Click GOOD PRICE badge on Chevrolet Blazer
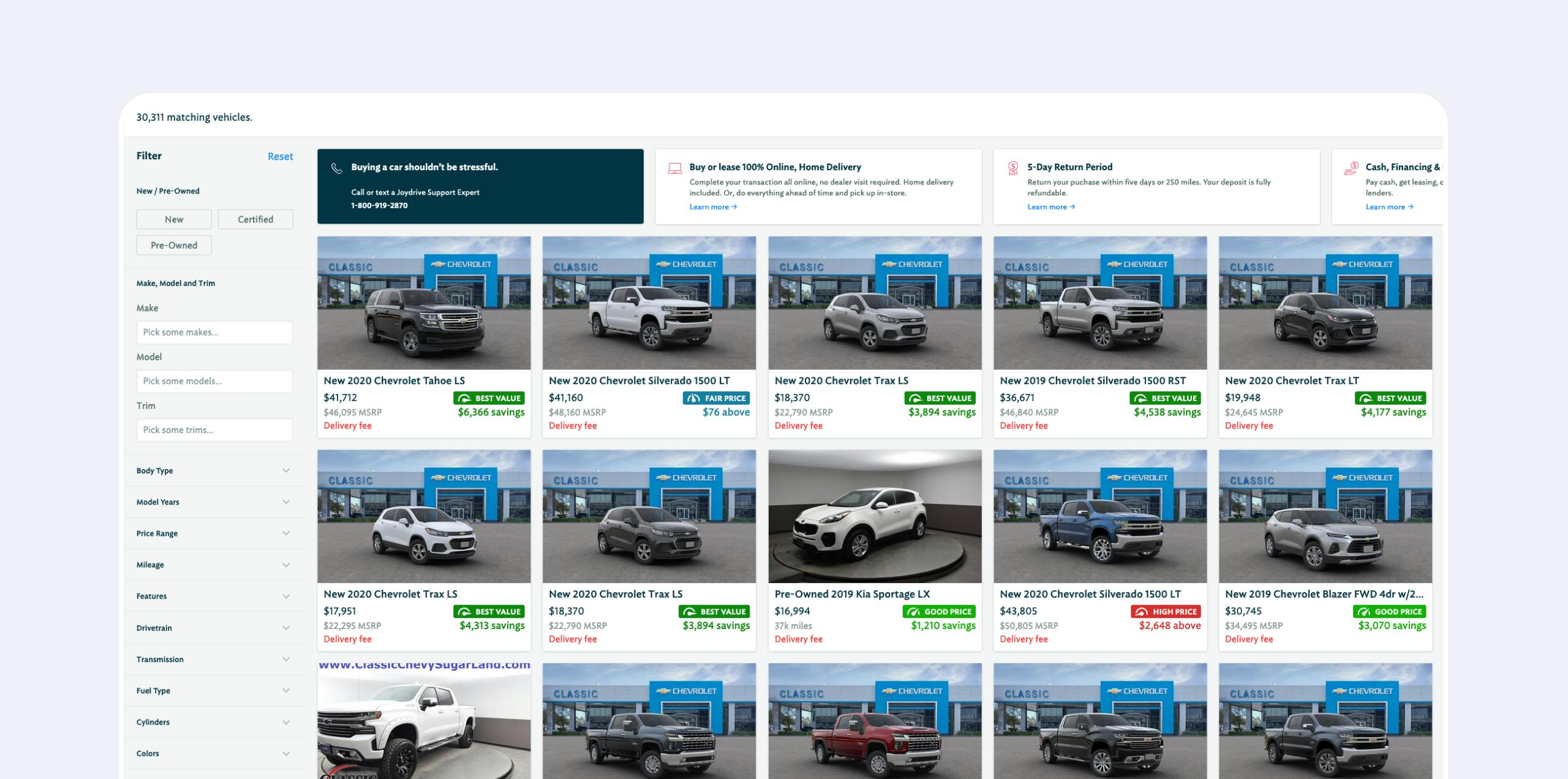The image size is (1568, 779). click(1390, 611)
